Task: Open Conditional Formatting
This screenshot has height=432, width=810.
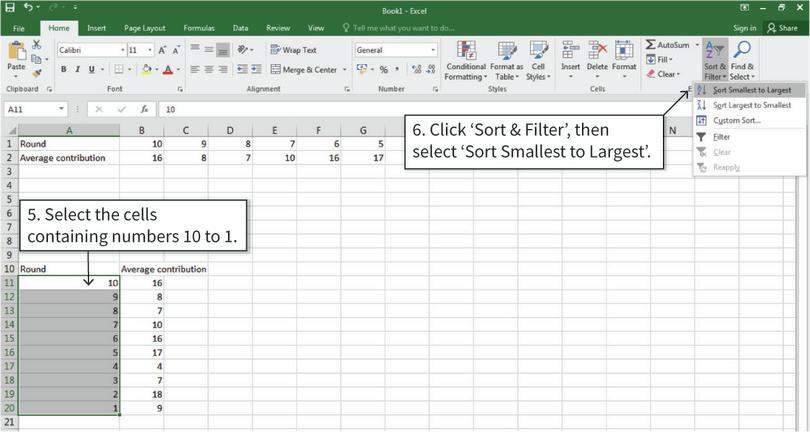Action: pyautogui.click(x=466, y=61)
